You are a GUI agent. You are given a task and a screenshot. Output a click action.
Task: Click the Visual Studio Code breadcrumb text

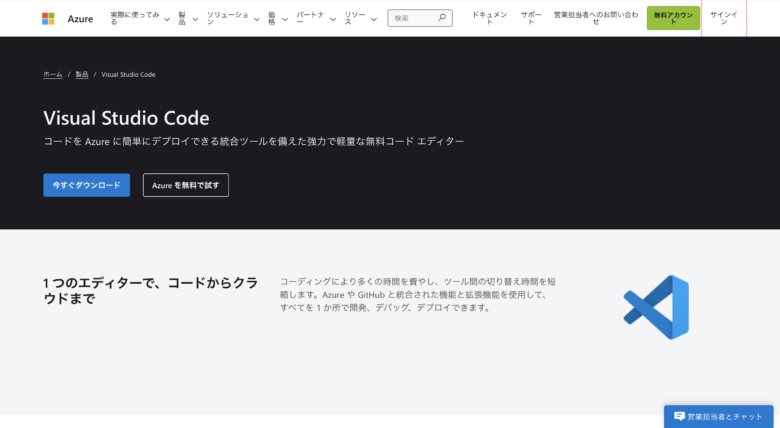point(128,75)
